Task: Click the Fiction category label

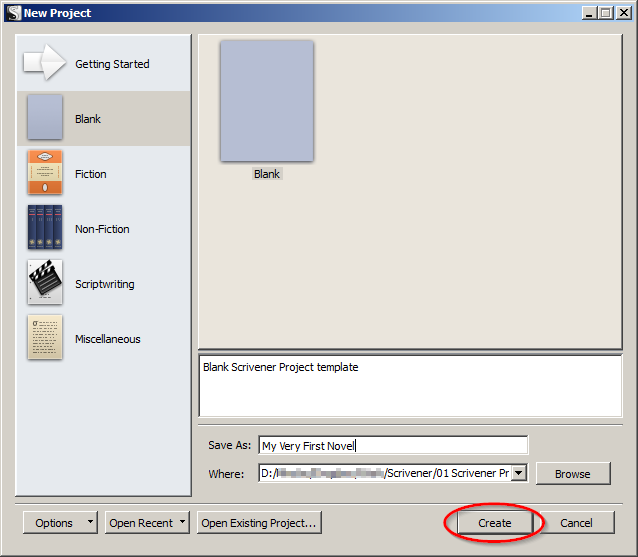Action: click(90, 174)
